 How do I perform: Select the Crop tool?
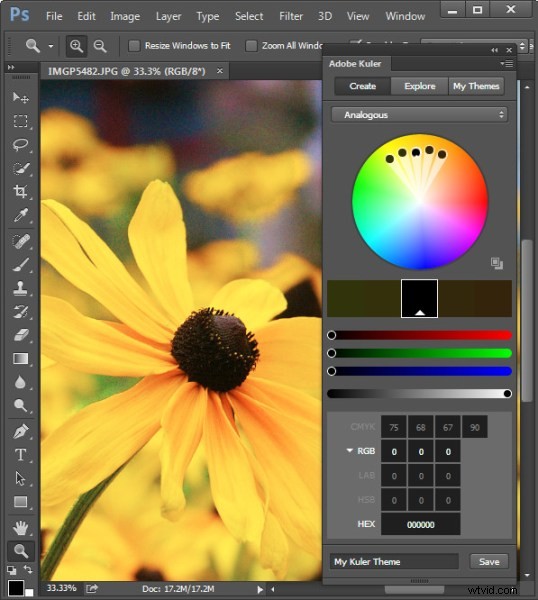[x=20, y=191]
